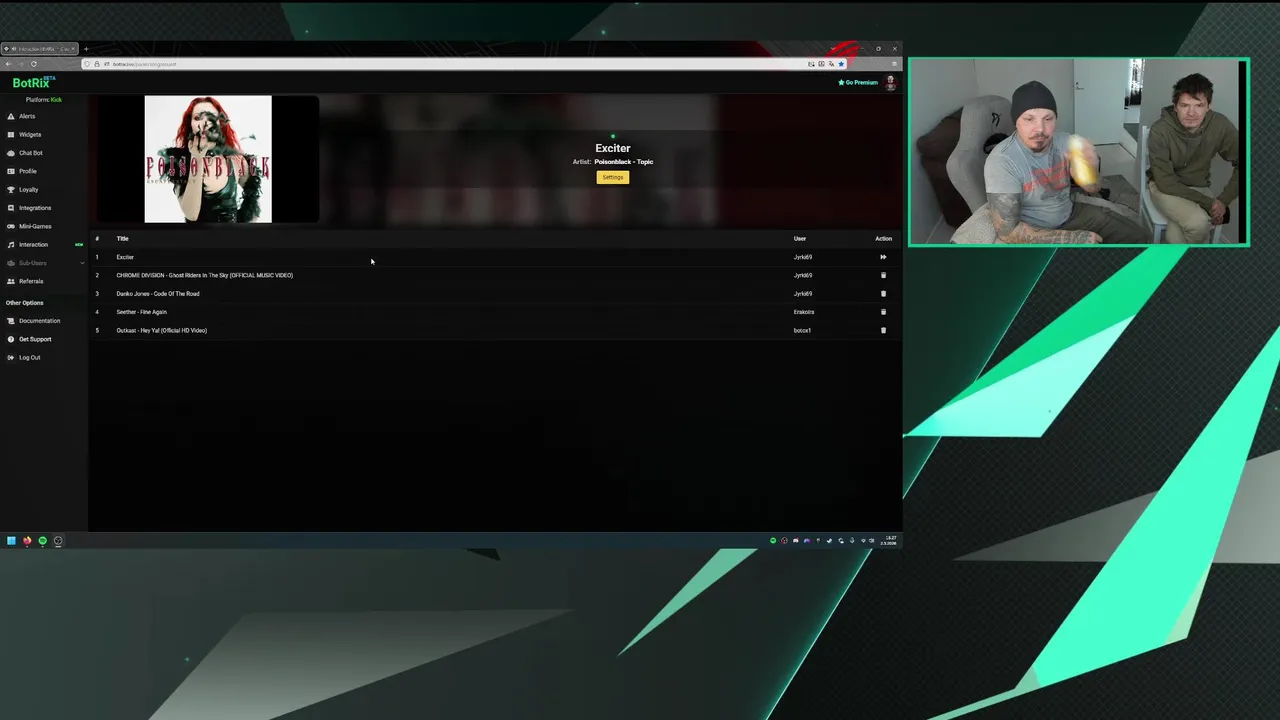Open Firefox from the taskbar
Viewport: 1280px width, 720px height.
pyautogui.click(x=27, y=541)
